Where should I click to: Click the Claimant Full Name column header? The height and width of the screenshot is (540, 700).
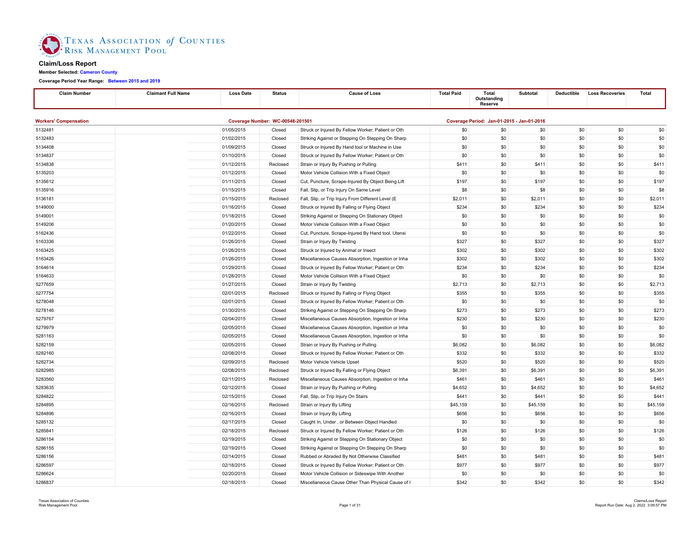pyautogui.click(x=168, y=93)
